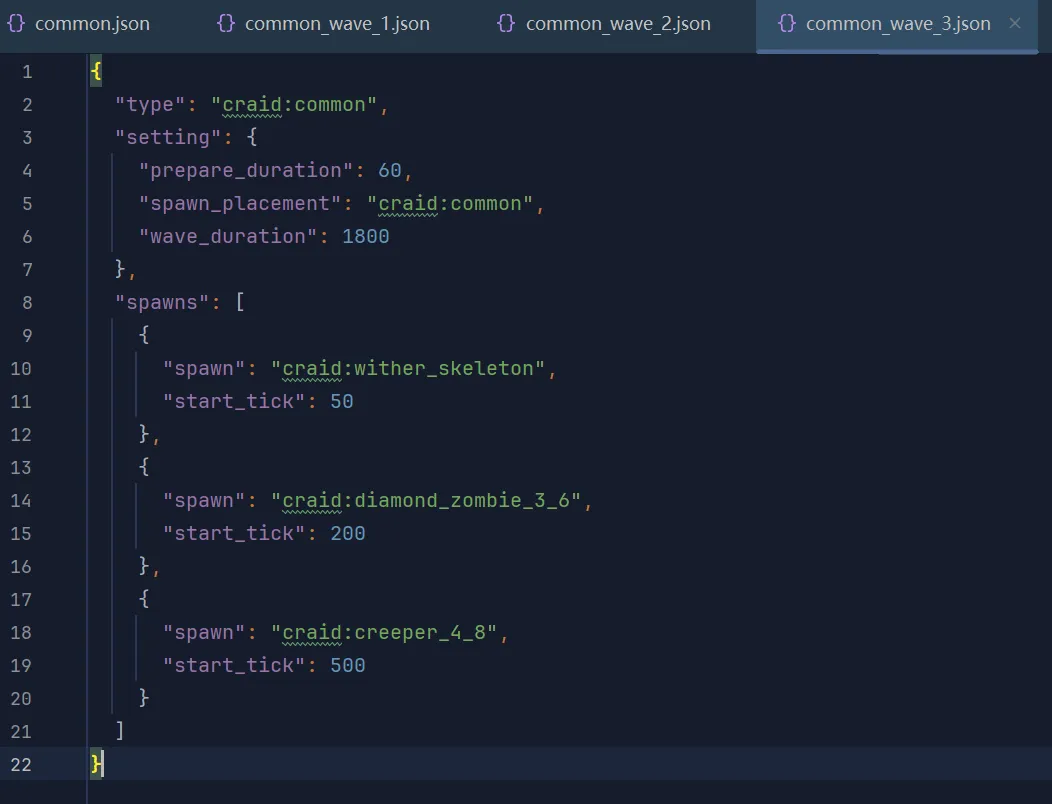The image size is (1052, 804).
Task: Click the "craid:diamond_zombie_3_6" value
Action: [426, 501]
